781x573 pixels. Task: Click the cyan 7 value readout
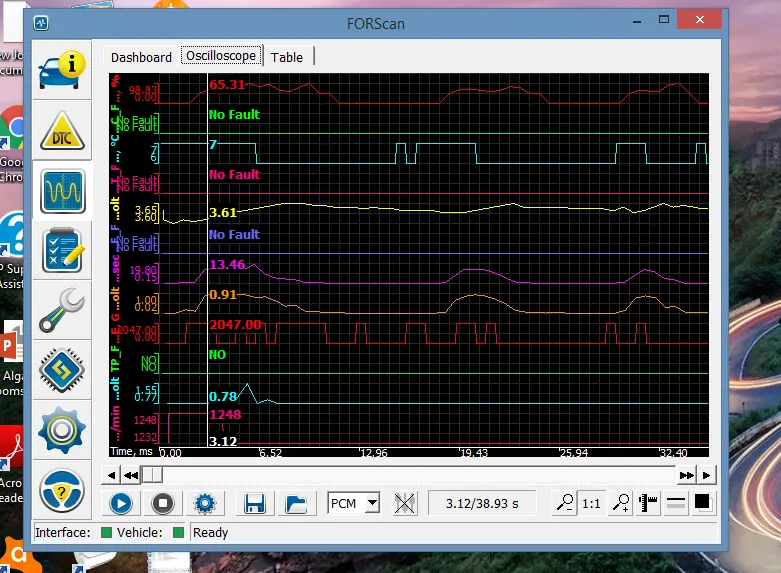pyautogui.click(x=213, y=144)
